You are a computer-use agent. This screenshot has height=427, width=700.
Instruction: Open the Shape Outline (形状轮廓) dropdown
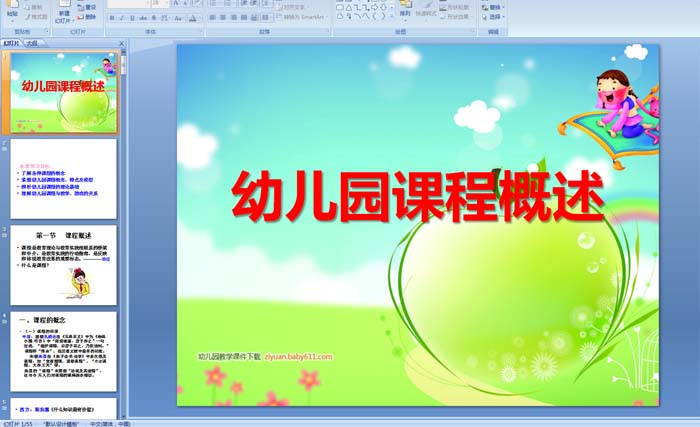click(455, 7)
